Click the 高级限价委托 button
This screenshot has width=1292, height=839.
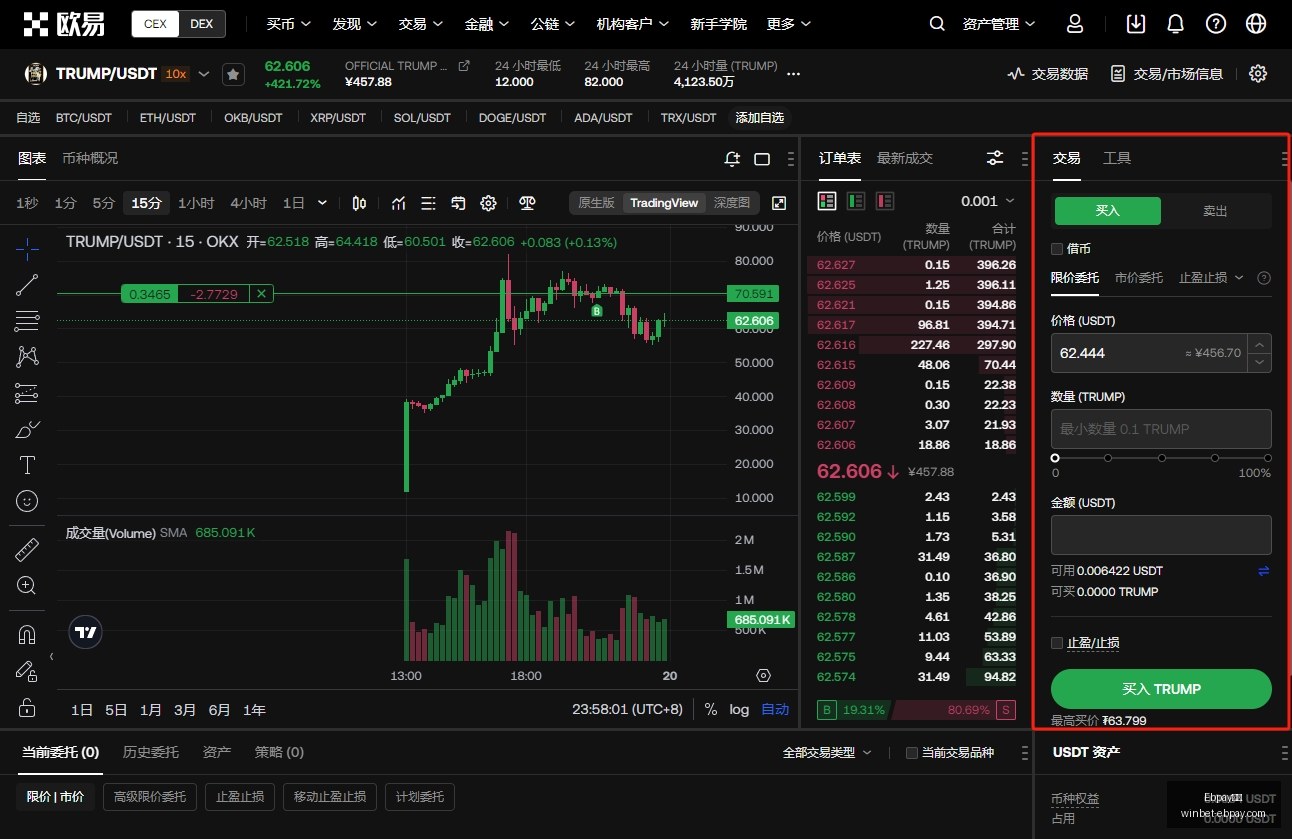[150, 797]
